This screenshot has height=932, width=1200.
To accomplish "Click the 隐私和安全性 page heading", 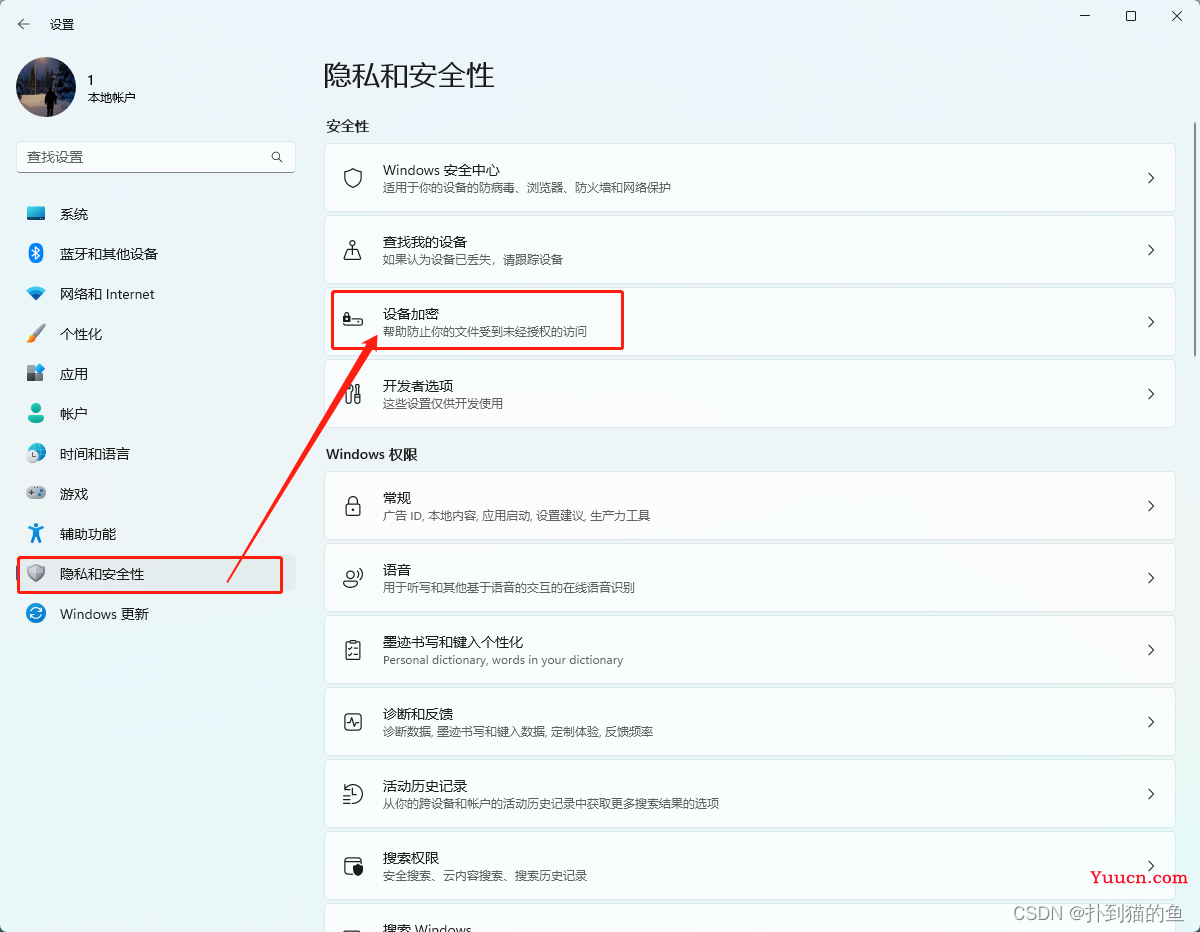I will (x=409, y=76).
